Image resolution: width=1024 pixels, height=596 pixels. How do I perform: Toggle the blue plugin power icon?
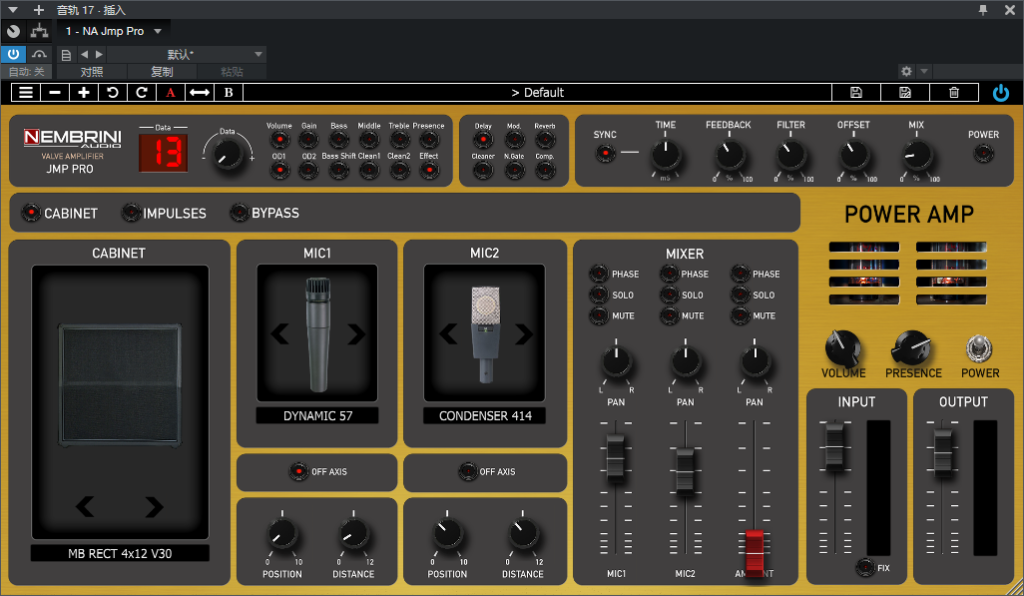pos(1000,93)
